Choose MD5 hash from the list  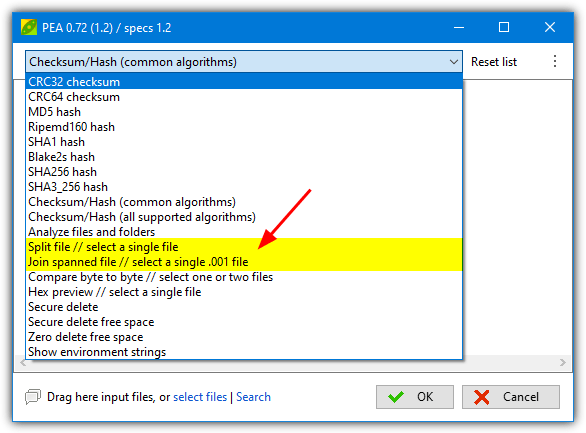pos(244,112)
